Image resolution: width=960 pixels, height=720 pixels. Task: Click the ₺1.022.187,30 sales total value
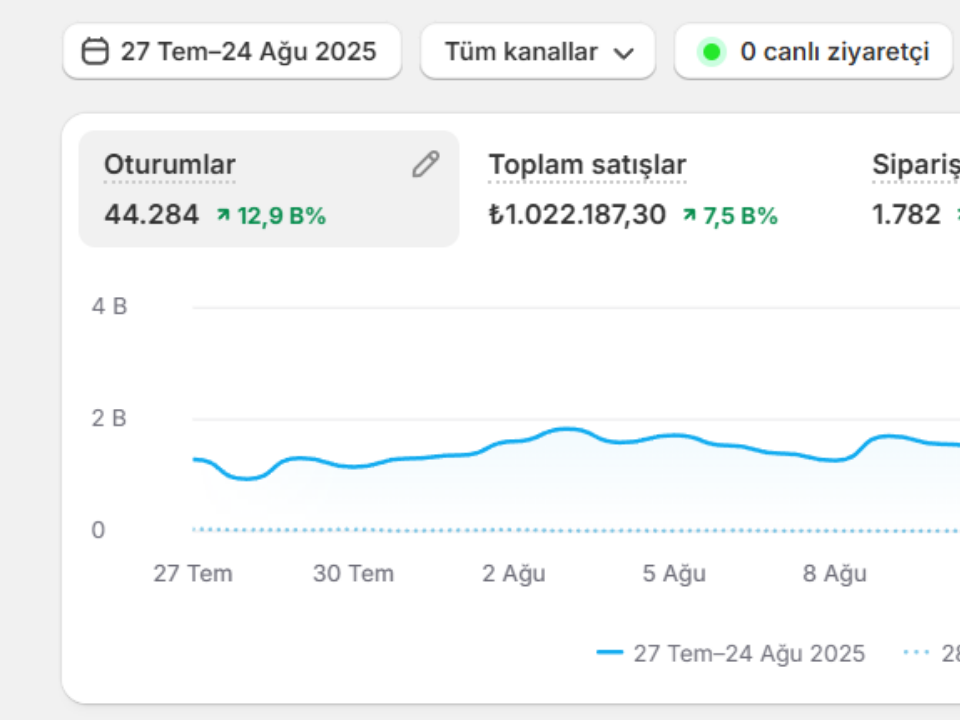577,215
